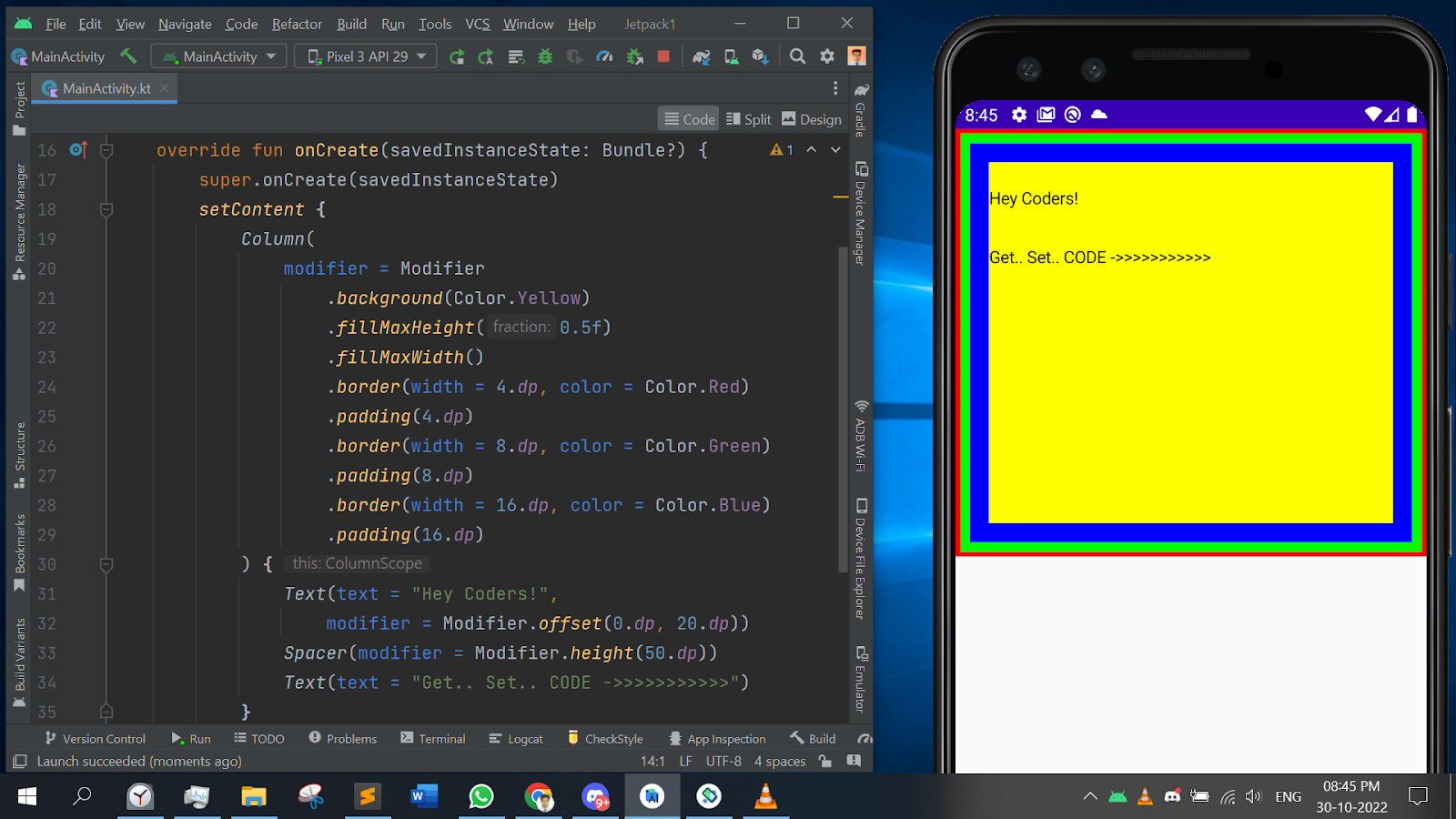The width and height of the screenshot is (1456, 819).
Task: Open WhatsApp from the taskbar
Action: click(x=481, y=797)
